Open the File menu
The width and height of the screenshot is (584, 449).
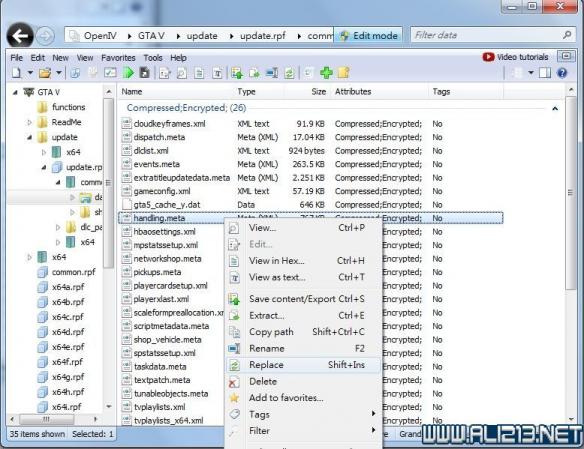[x=16, y=58]
